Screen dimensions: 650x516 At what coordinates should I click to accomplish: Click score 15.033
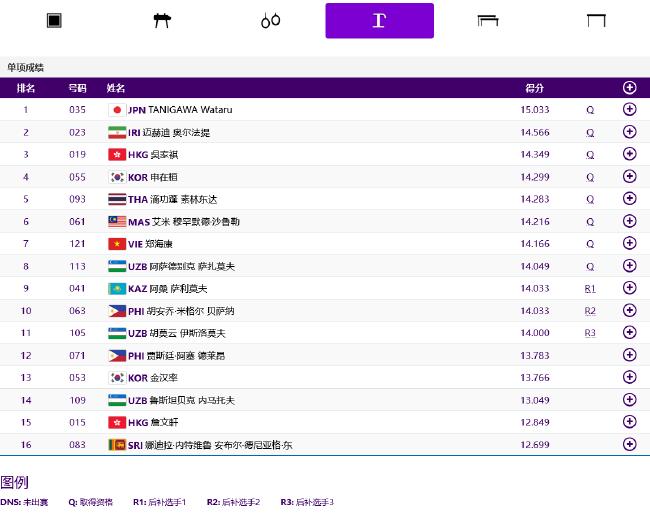tap(535, 110)
